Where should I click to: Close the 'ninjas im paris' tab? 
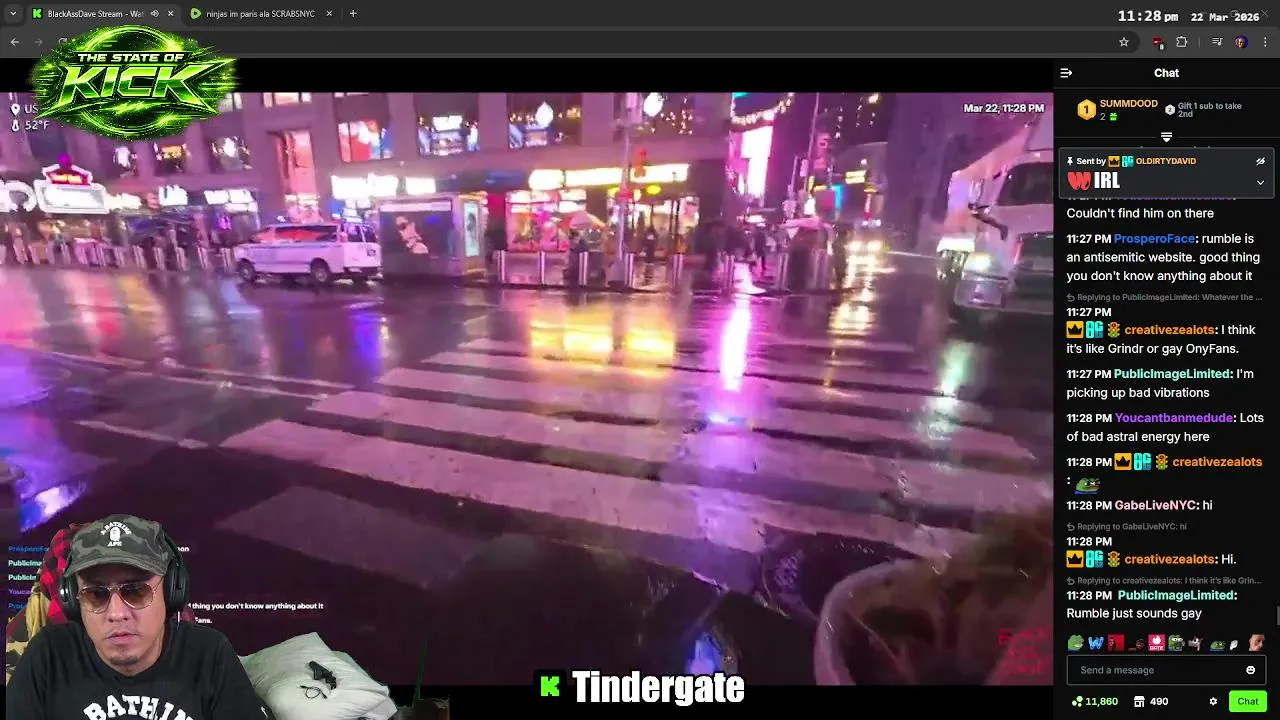[328, 14]
